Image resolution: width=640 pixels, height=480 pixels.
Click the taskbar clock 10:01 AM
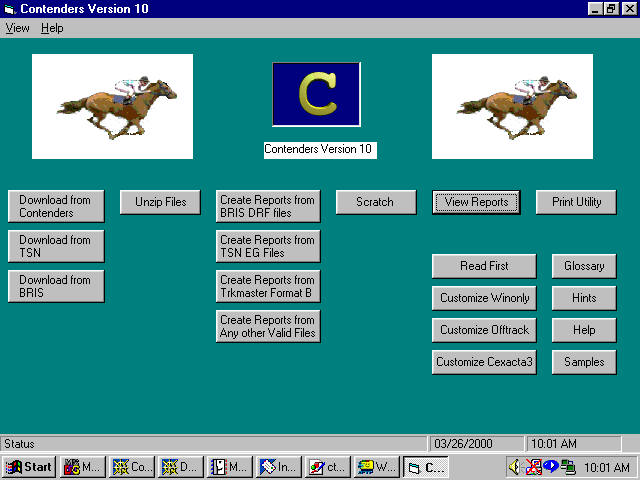pyautogui.click(x=607, y=467)
